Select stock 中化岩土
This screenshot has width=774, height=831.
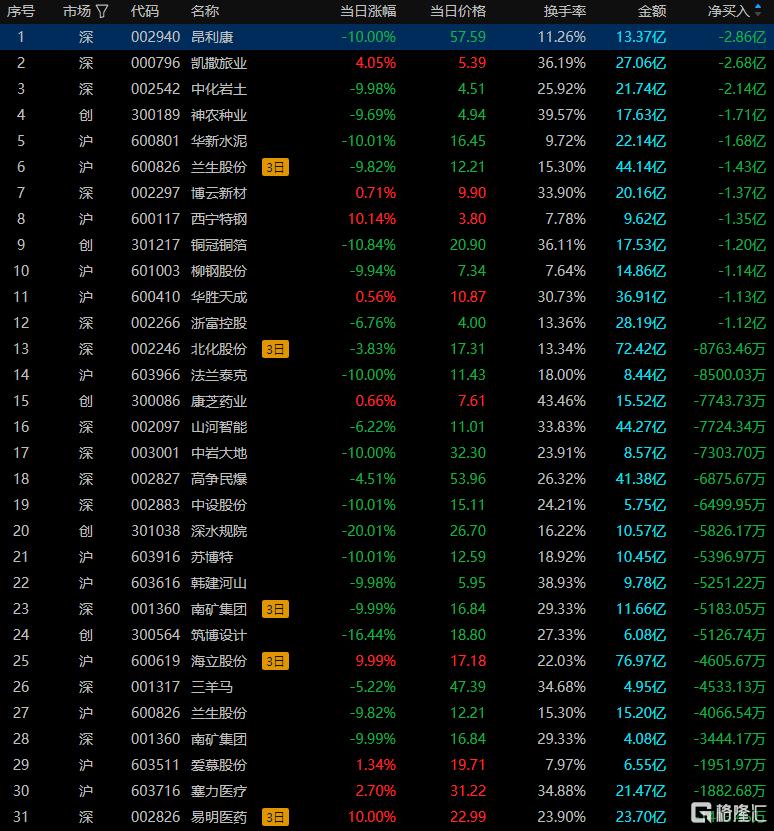point(219,89)
